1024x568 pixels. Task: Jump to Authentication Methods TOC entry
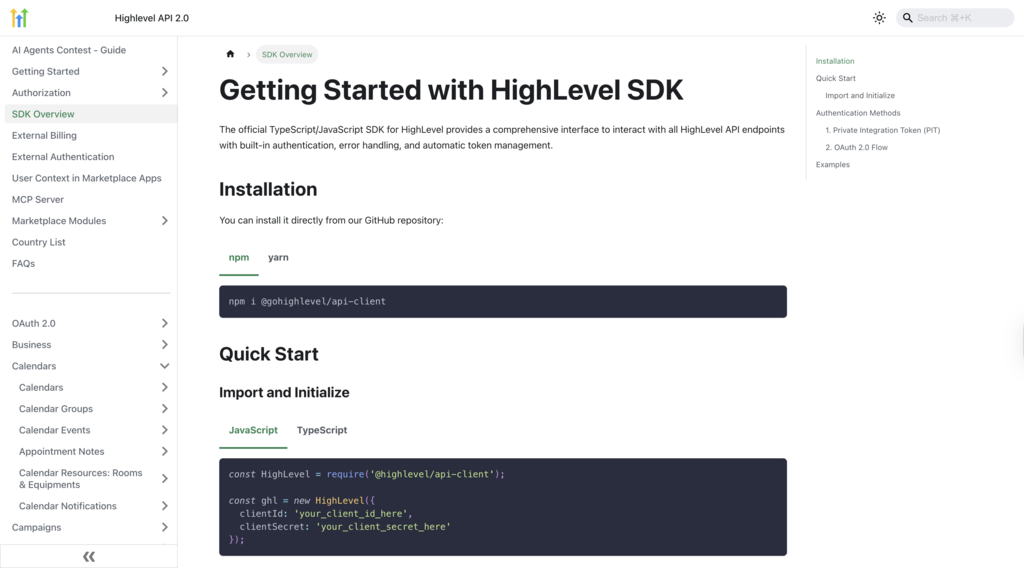coord(857,113)
